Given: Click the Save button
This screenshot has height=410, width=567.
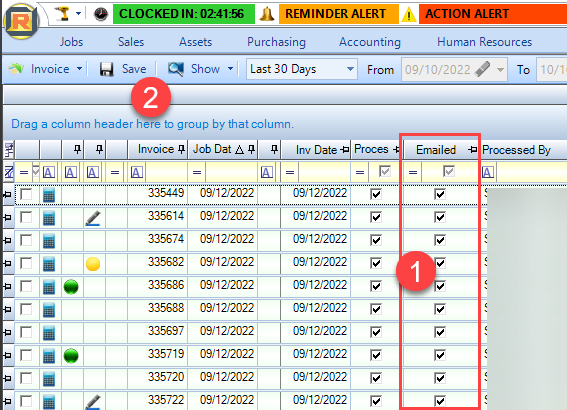Looking at the screenshot, I should click(x=123, y=69).
